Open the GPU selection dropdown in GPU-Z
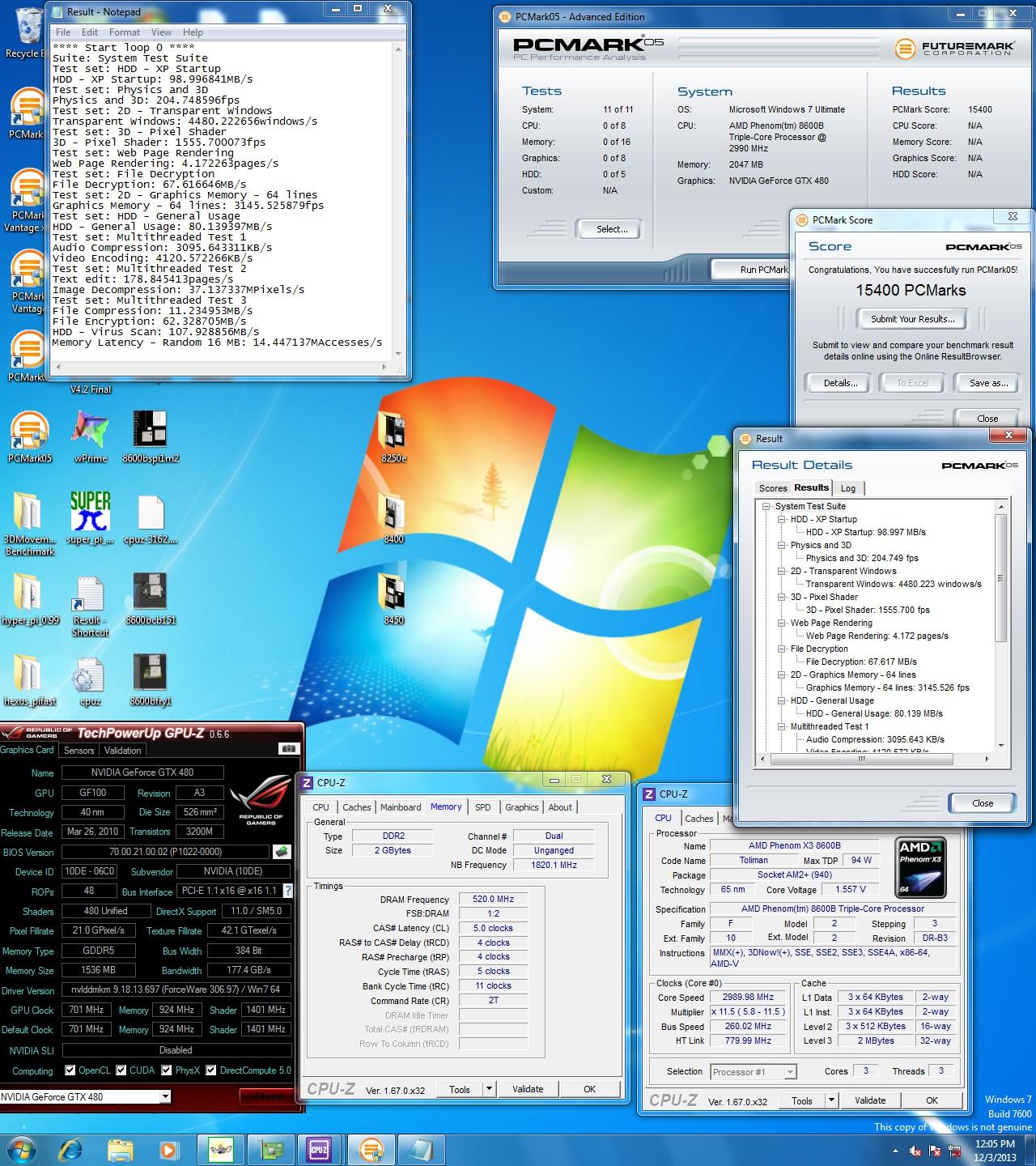 (x=165, y=1096)
